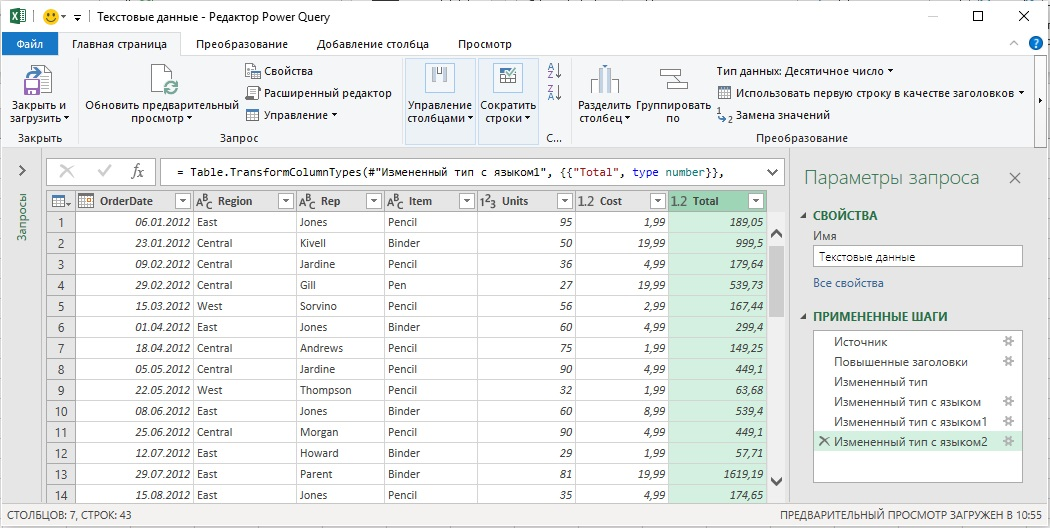Open settings gear for Повышенные заголовки step

tap(1008, 361)
